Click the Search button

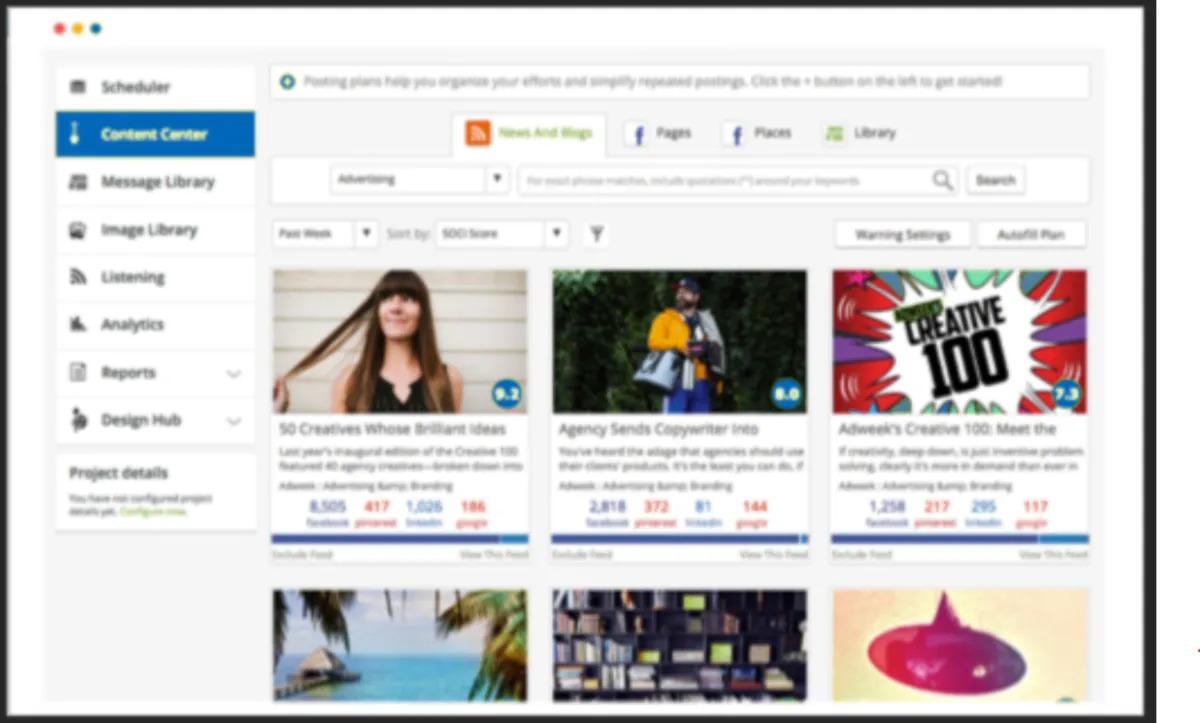995,181
